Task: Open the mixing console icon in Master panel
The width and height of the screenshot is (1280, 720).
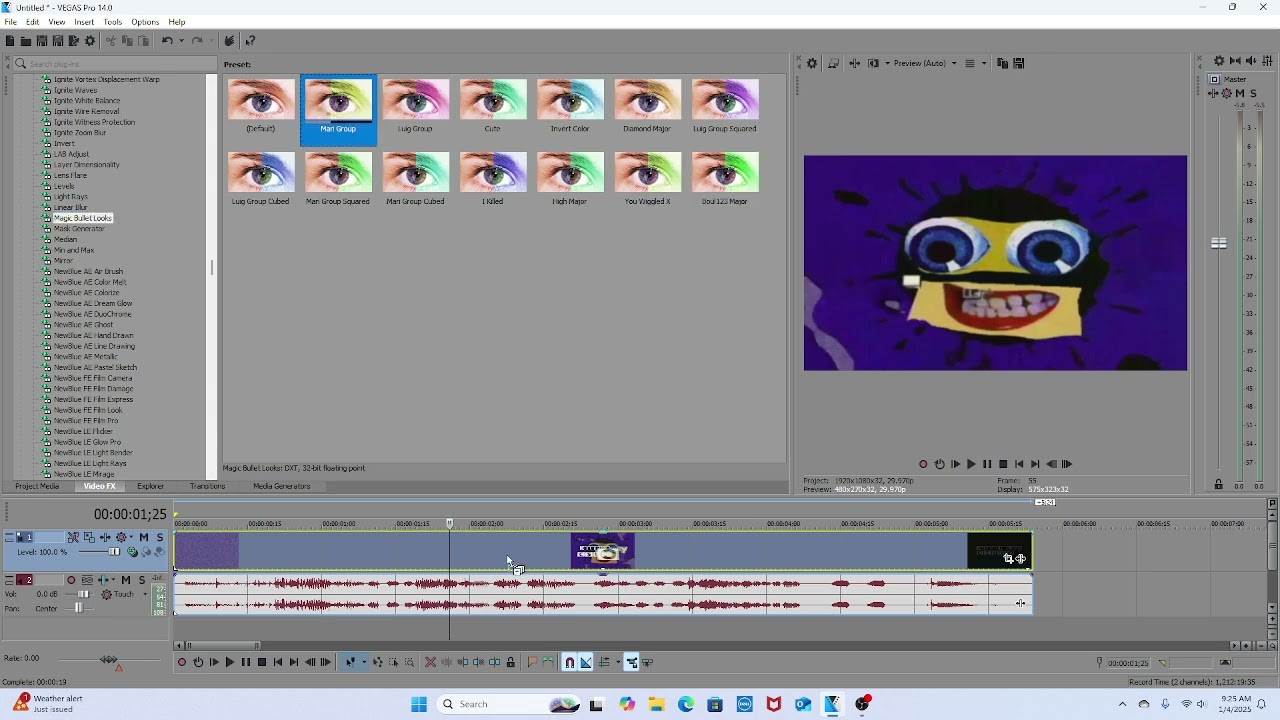Action: click(1267, 62)
